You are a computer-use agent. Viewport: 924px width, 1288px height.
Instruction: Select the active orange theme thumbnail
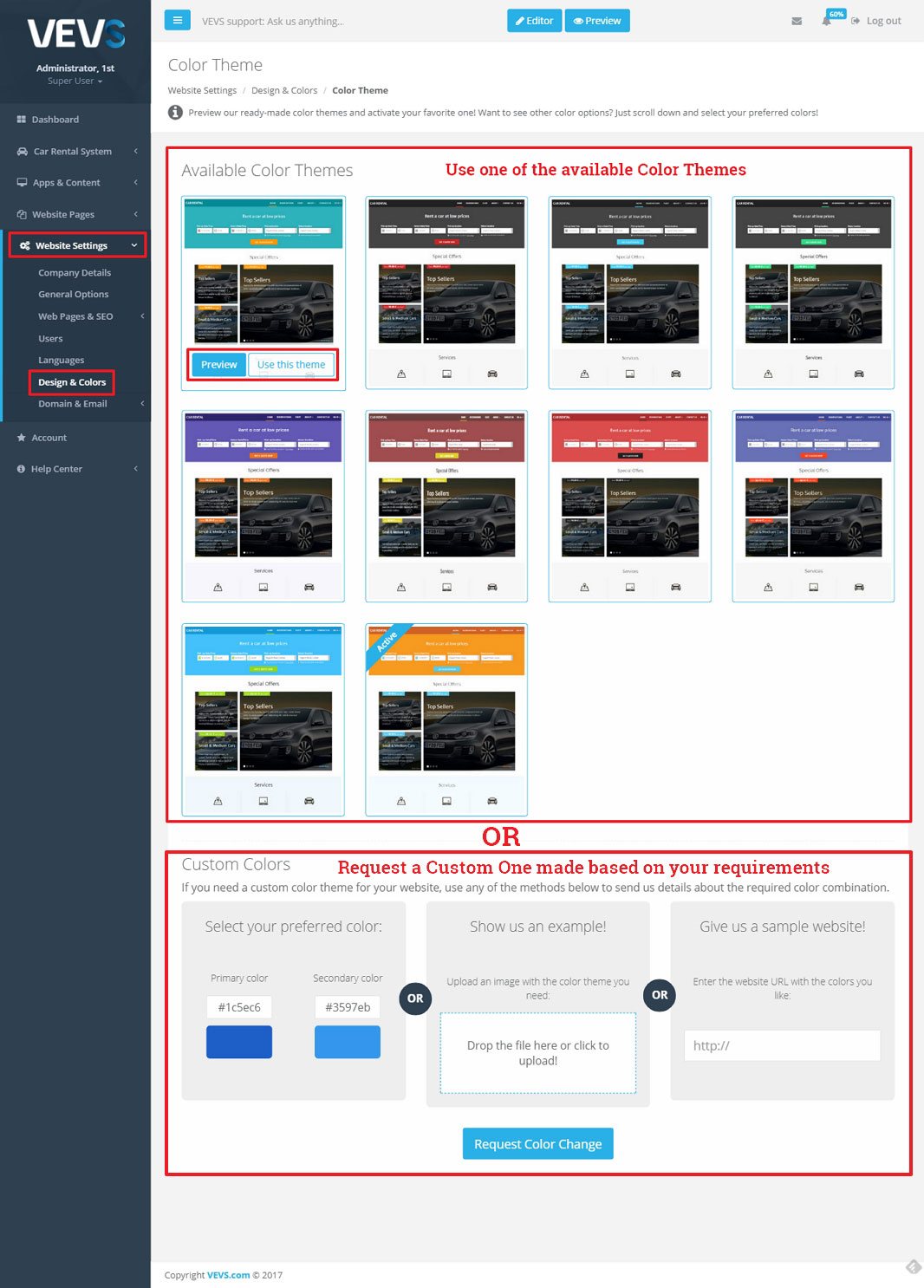pos(446,720)
